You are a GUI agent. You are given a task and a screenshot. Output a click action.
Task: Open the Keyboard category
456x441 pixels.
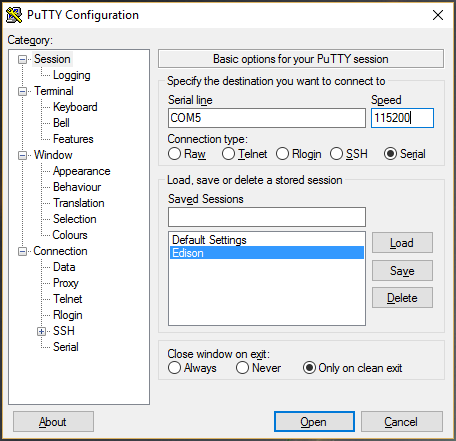coord(75,107)
